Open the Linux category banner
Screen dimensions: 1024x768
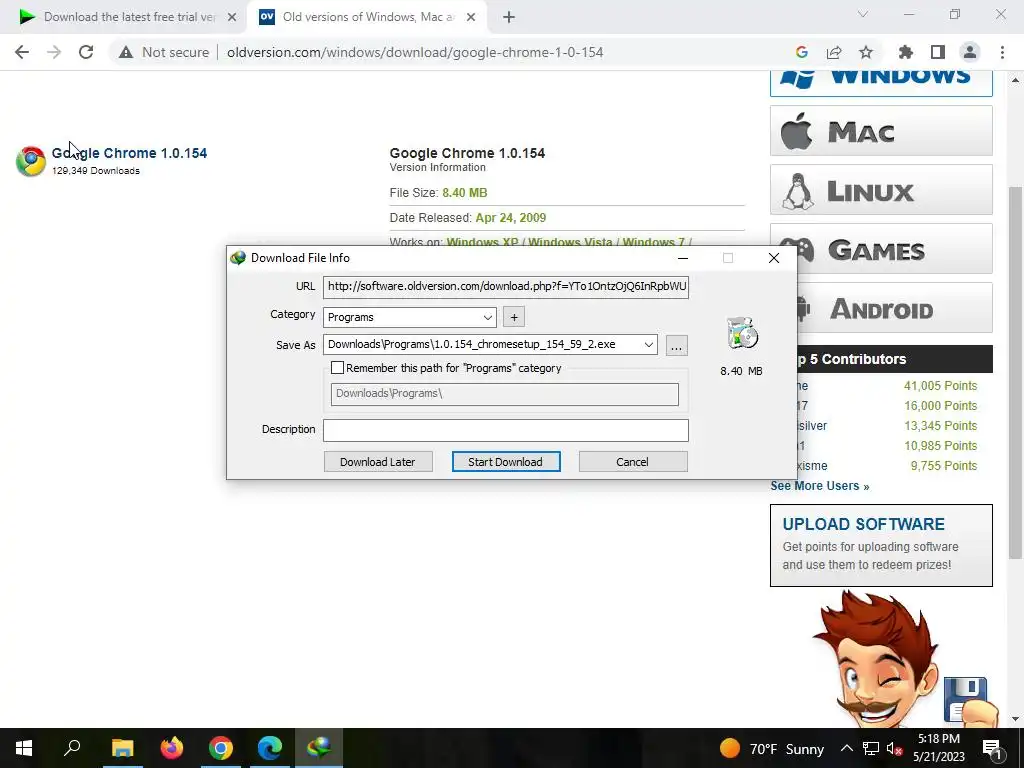(x=881, y=190)
